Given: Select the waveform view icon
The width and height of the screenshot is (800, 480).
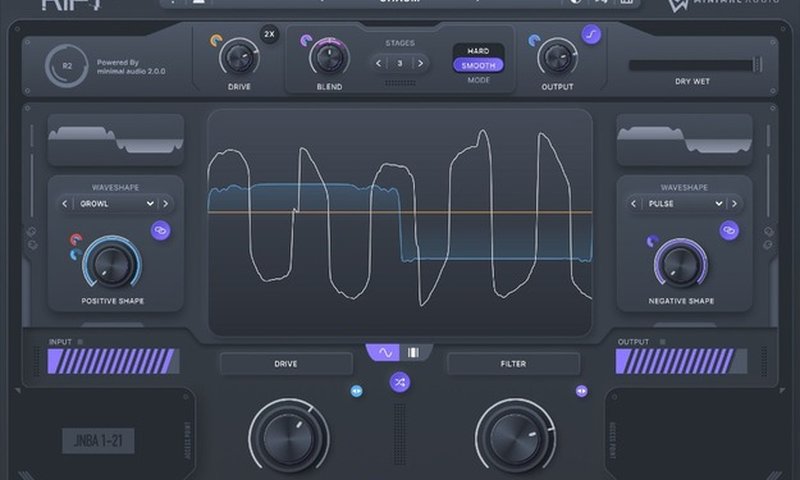Looking at the screenshot, I should (384, 353).
